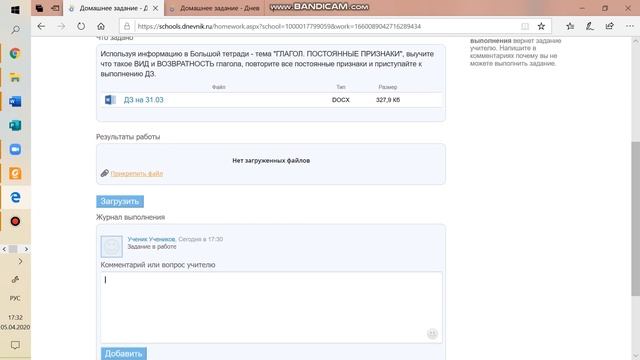Click the 327,9 Кб size cell
640x360 pixels.
click(x=388, y=100)
